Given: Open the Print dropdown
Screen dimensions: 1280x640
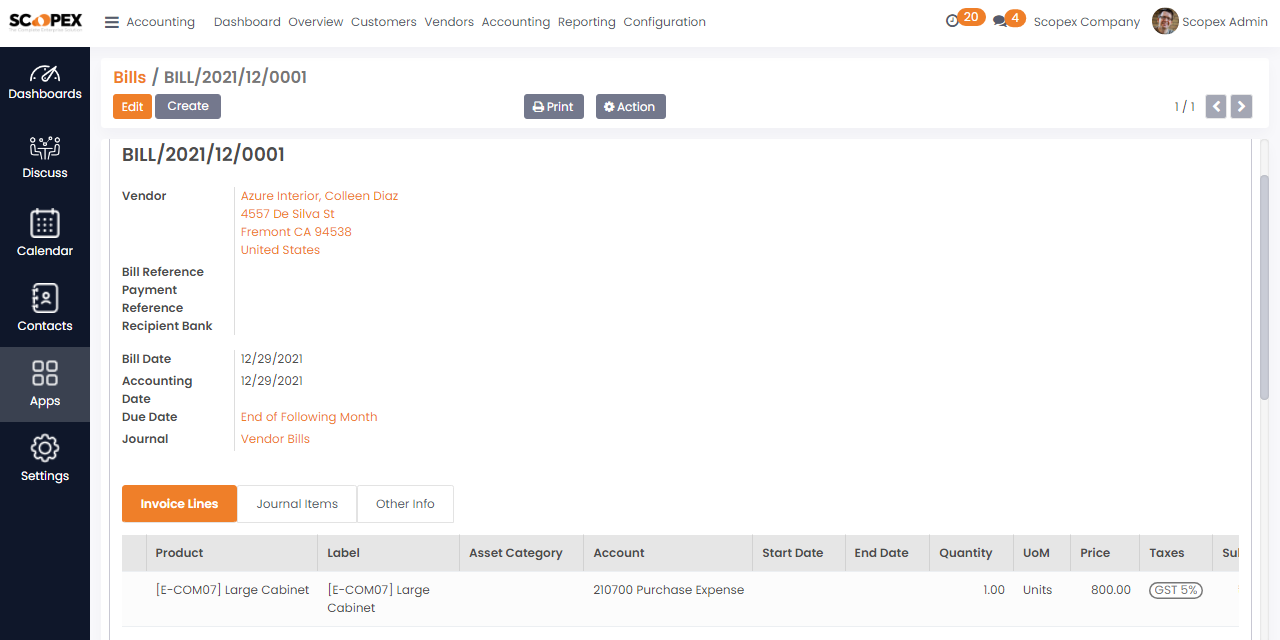Looking at the screenshot, I should pyautogui.click(x=554, y=107).
